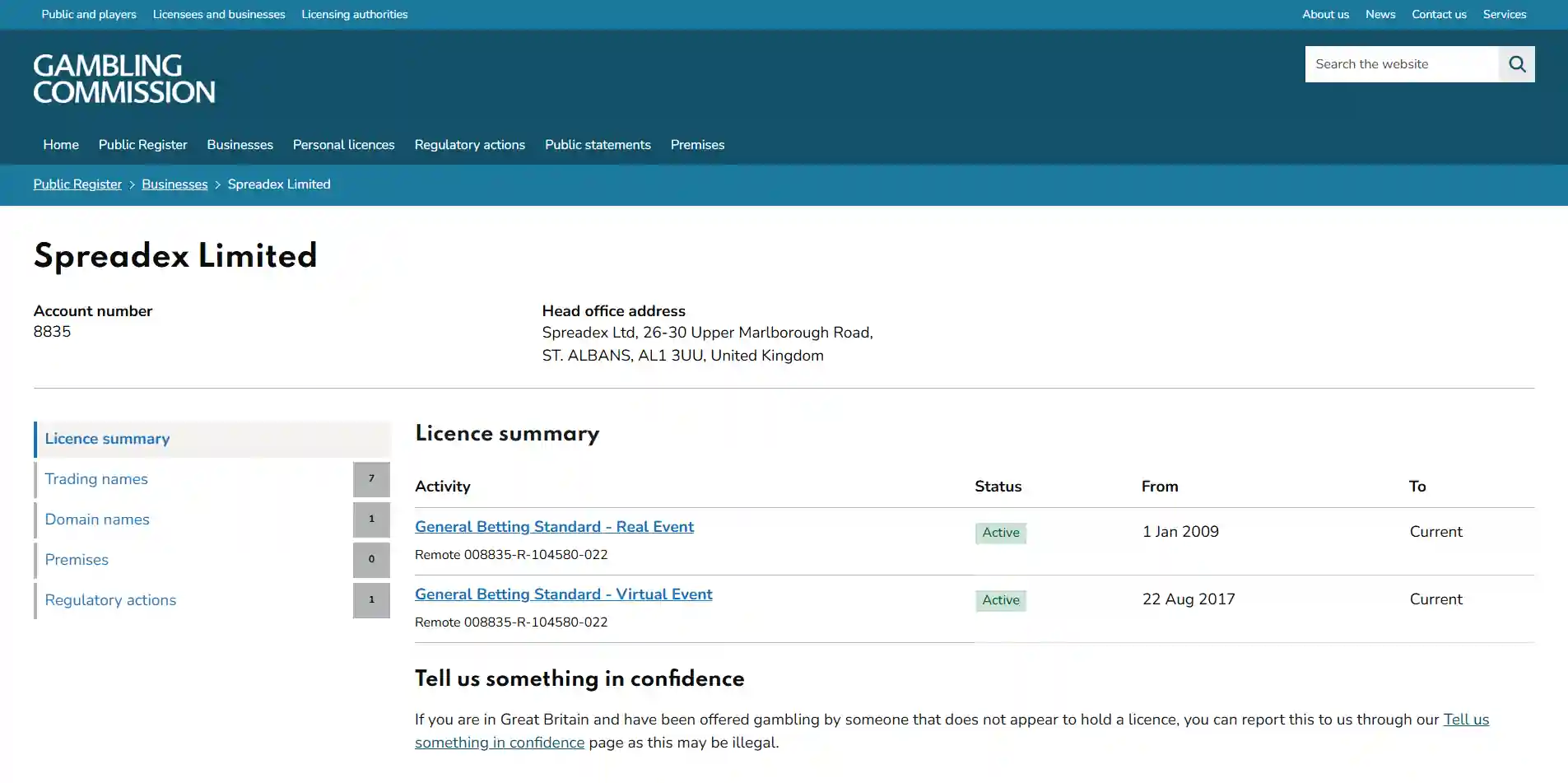This screenshot has width=1568, height=783.
Task: Focus the Search the website field
Action: (x=1402, y=64)
